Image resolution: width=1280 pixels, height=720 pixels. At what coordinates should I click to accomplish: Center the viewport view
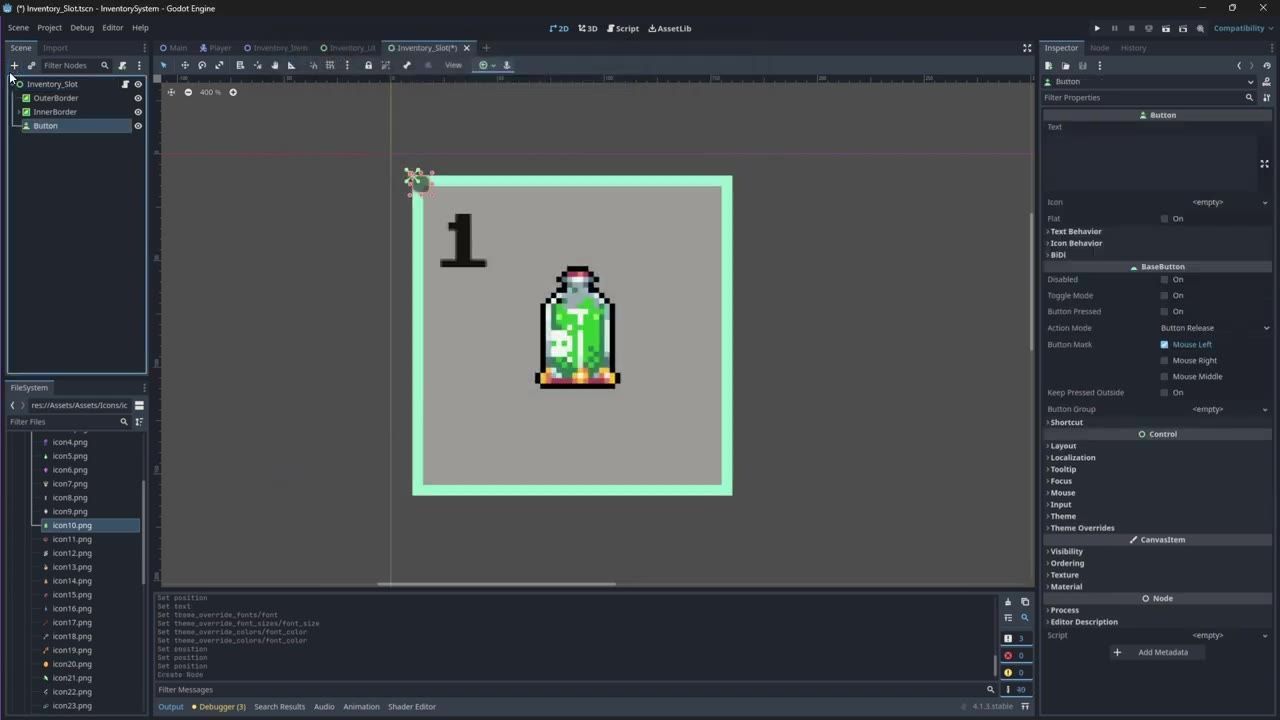click(171, 92)
